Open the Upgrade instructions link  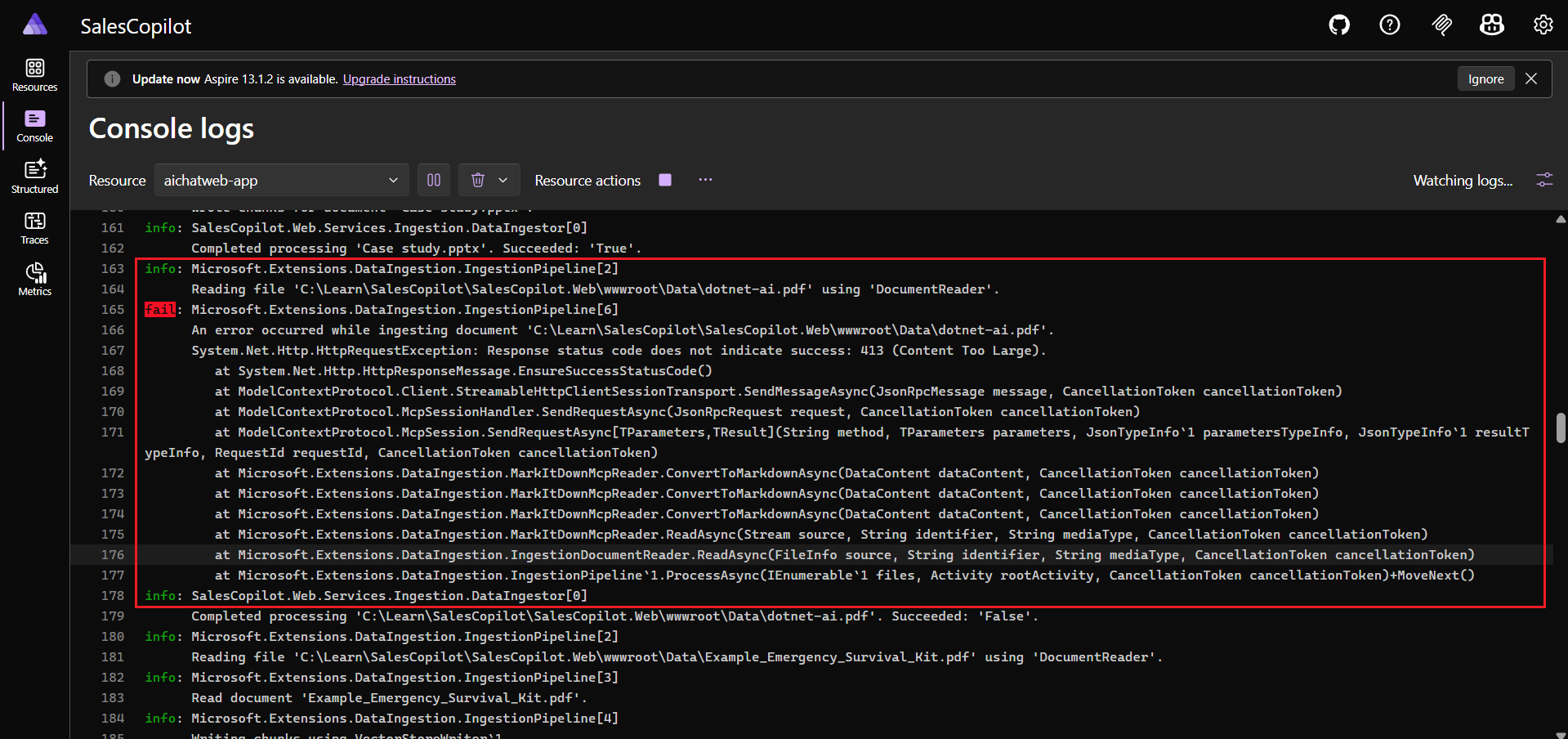pyautogui.click(x=399, y=78)
